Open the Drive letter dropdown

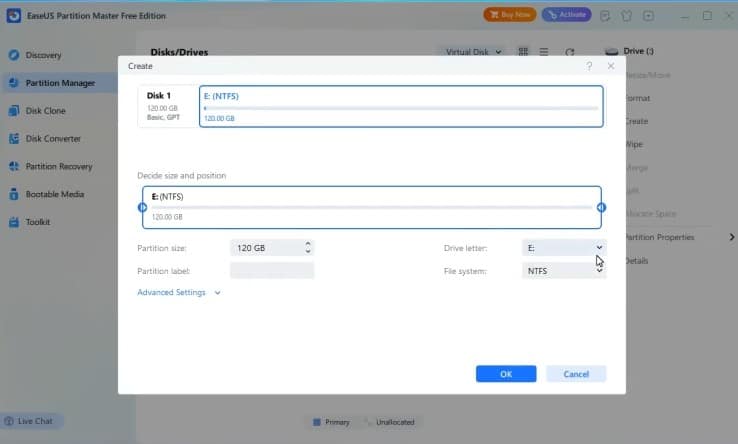click(564, 248)
